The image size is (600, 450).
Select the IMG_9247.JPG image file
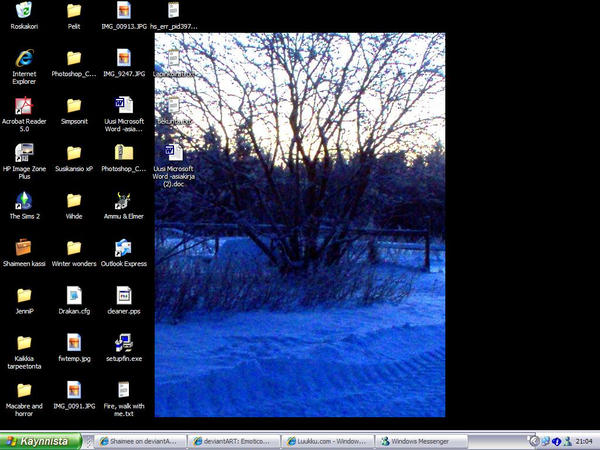124,63
